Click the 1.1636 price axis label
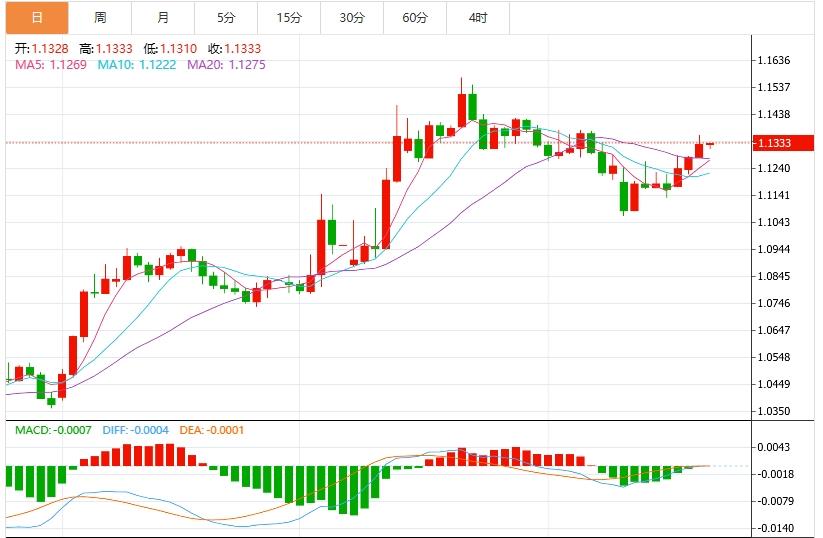823x538 pixels. click(774, 61)
